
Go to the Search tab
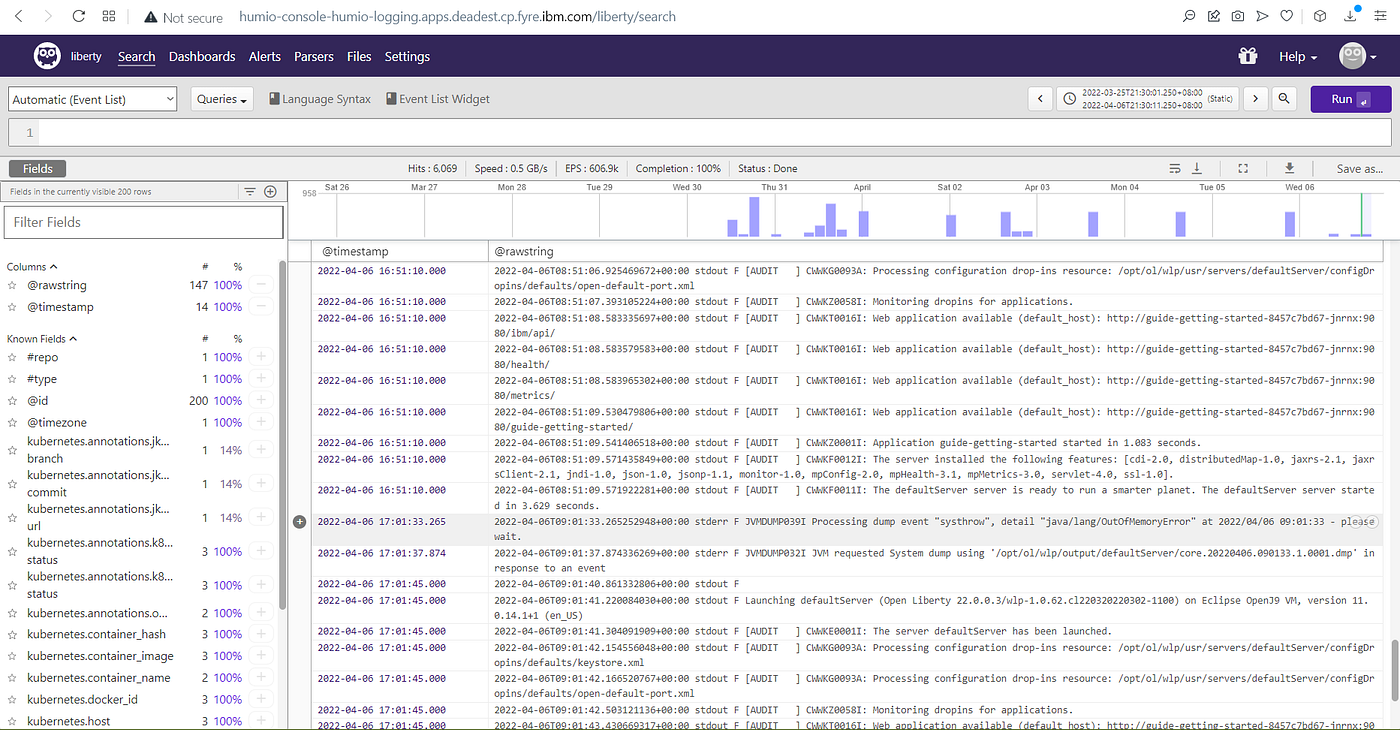point(136,57)
